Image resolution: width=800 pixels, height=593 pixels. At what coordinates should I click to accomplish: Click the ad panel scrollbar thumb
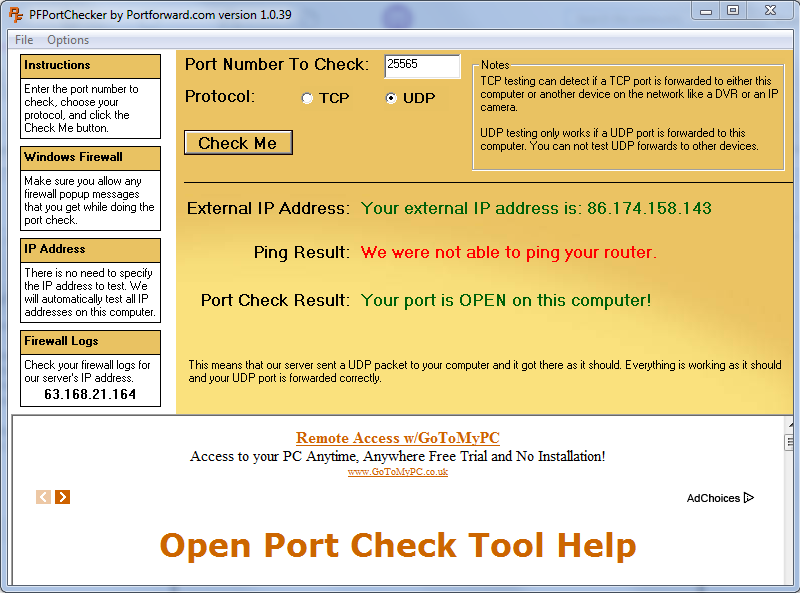pos(789,442)
